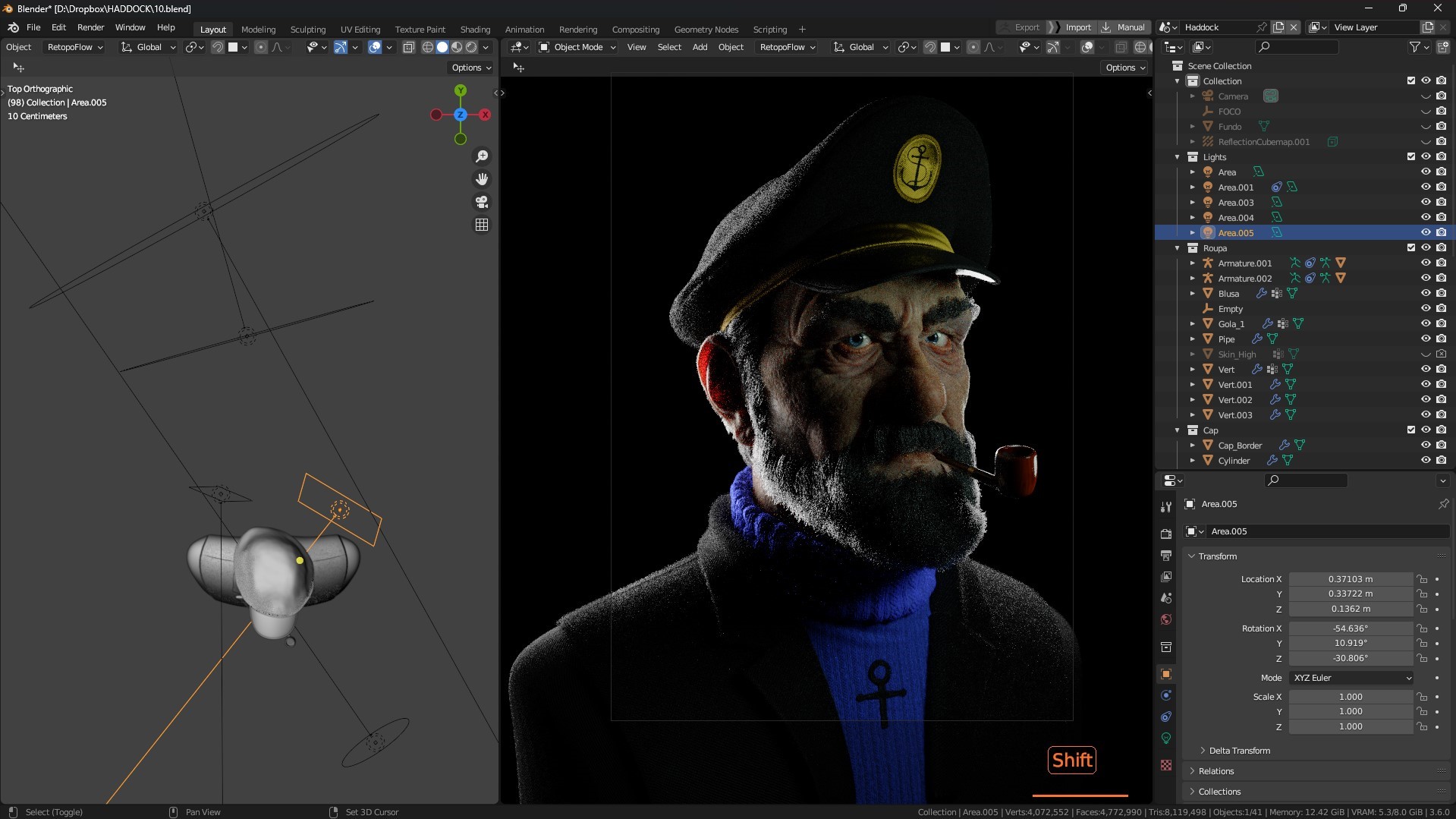Toggle lock on Location X

coord(1423,579)
